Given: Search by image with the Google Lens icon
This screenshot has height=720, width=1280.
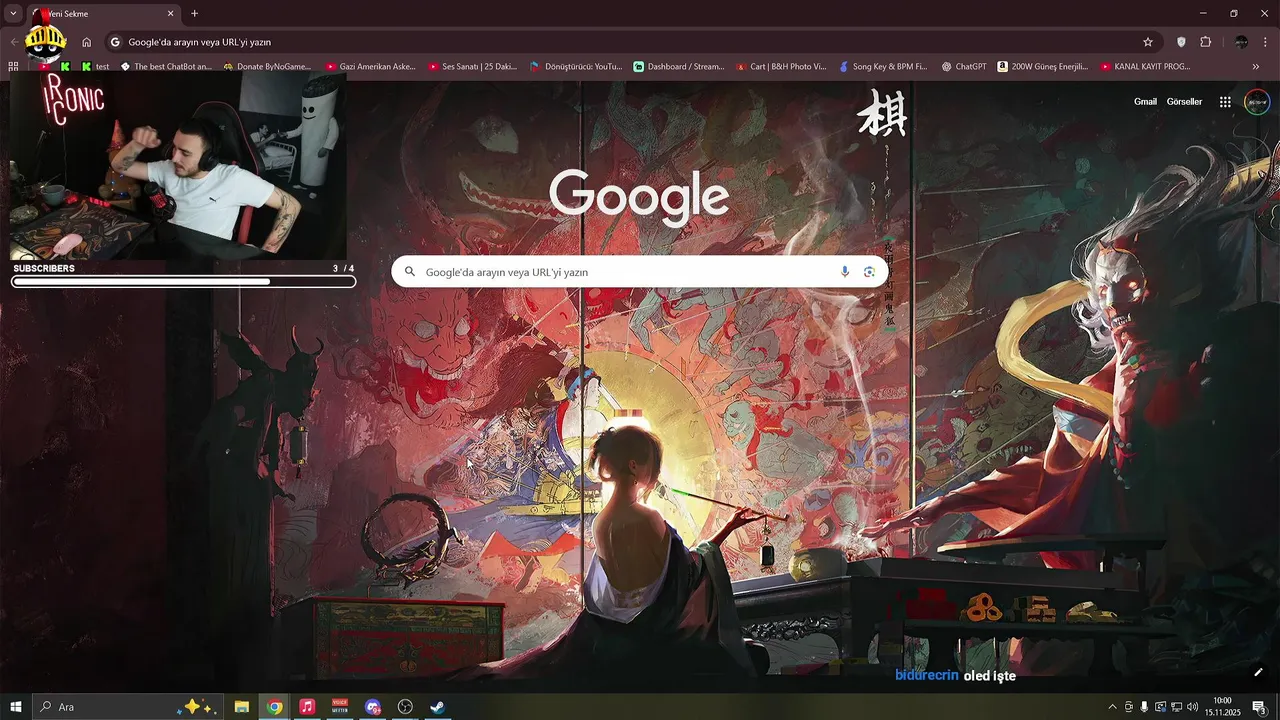Looking at the screenshot, I should (869, 272).
